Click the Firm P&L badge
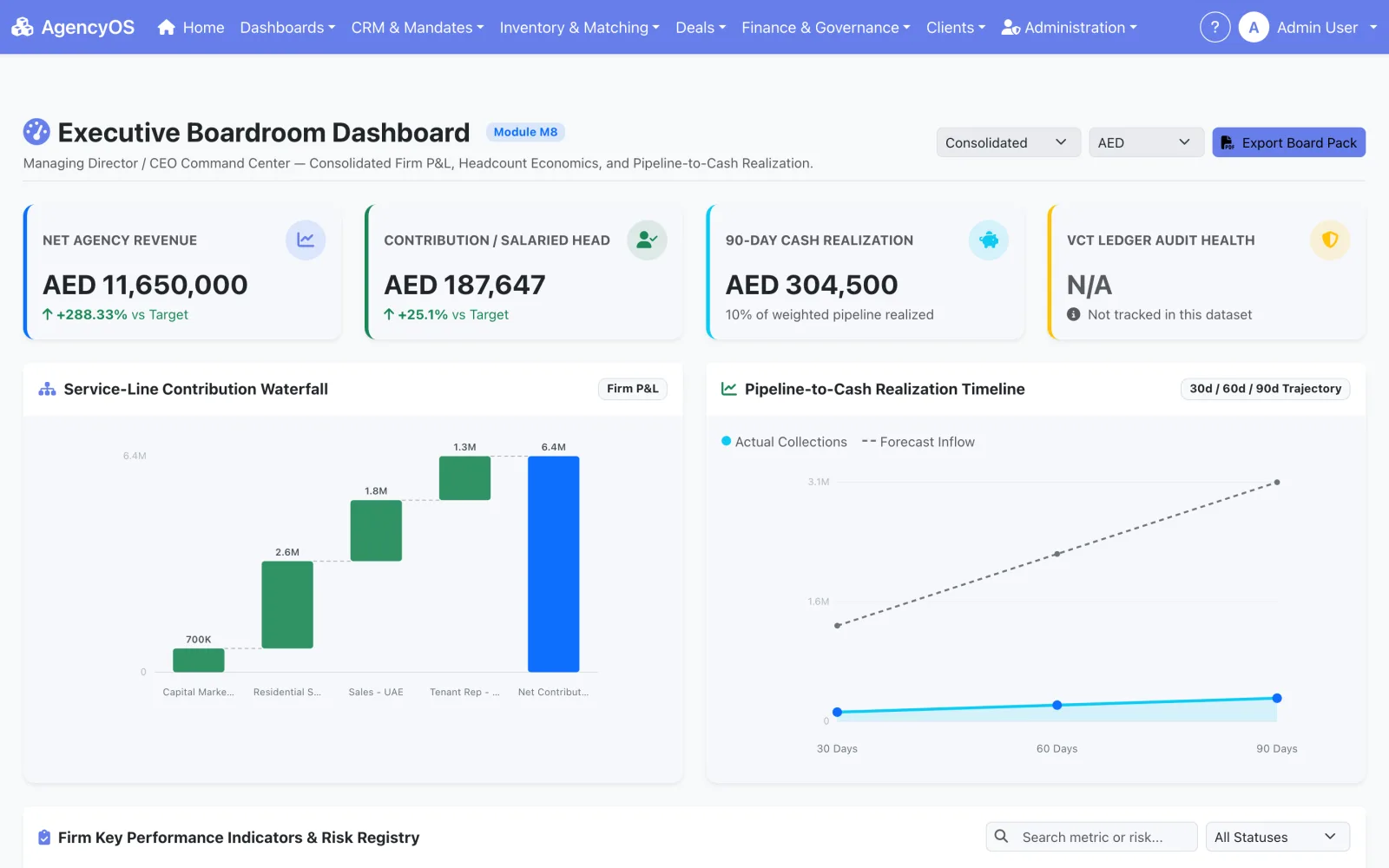 (x=632, y=389)
